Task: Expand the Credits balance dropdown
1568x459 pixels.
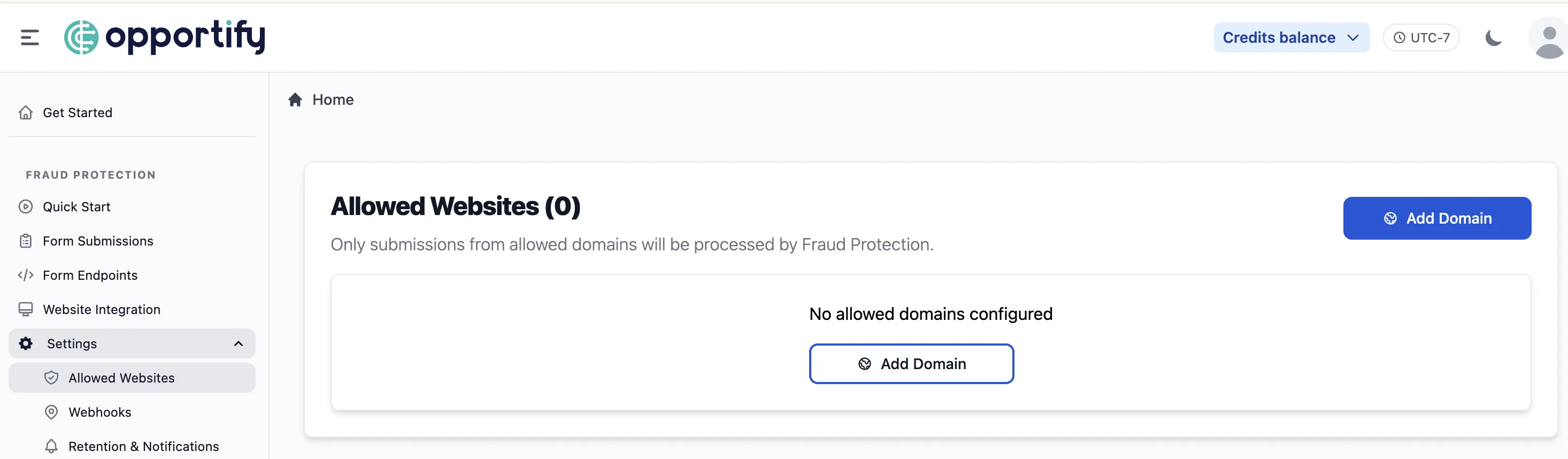Action: pyautogui.click(x=1290, y=38)
